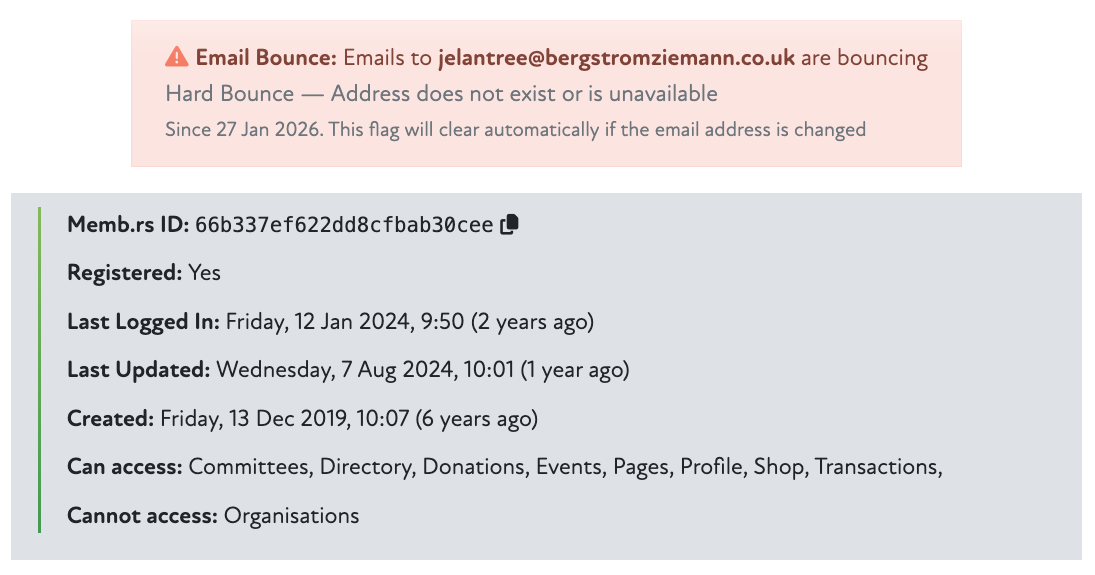The width and height of the screenshot is (1095, 575).
Task: Click the bouncing email address jelantree@bergstromziemann.co.uk
Action: click(x=616, y=58)
